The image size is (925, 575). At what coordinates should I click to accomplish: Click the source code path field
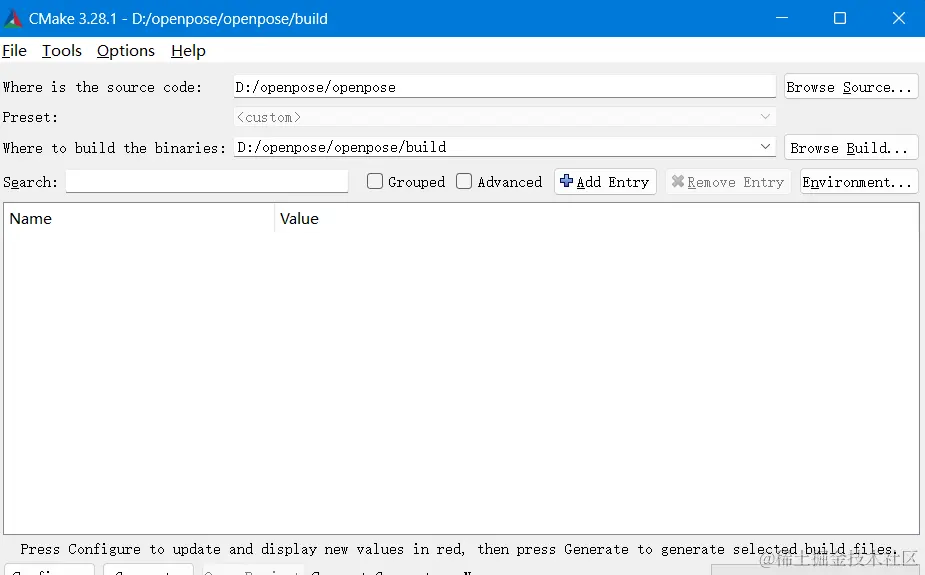[504, 87]
